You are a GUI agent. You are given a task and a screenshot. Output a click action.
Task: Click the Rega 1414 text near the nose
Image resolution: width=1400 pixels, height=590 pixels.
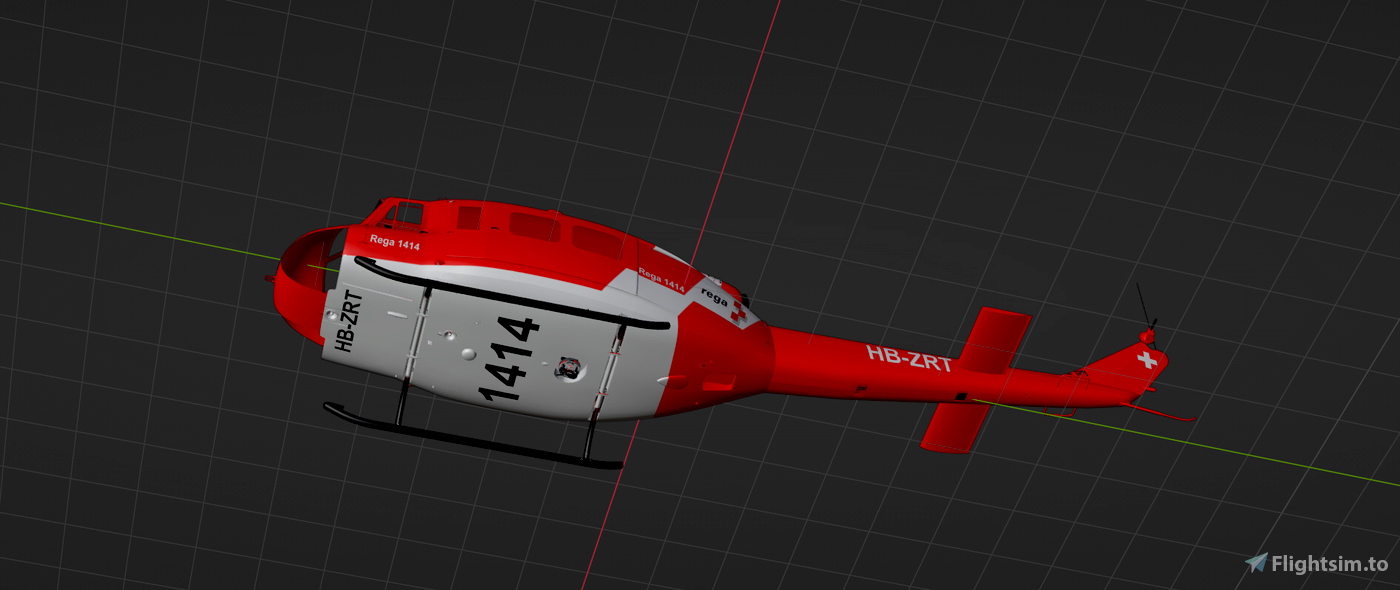[x=394, y=242]
